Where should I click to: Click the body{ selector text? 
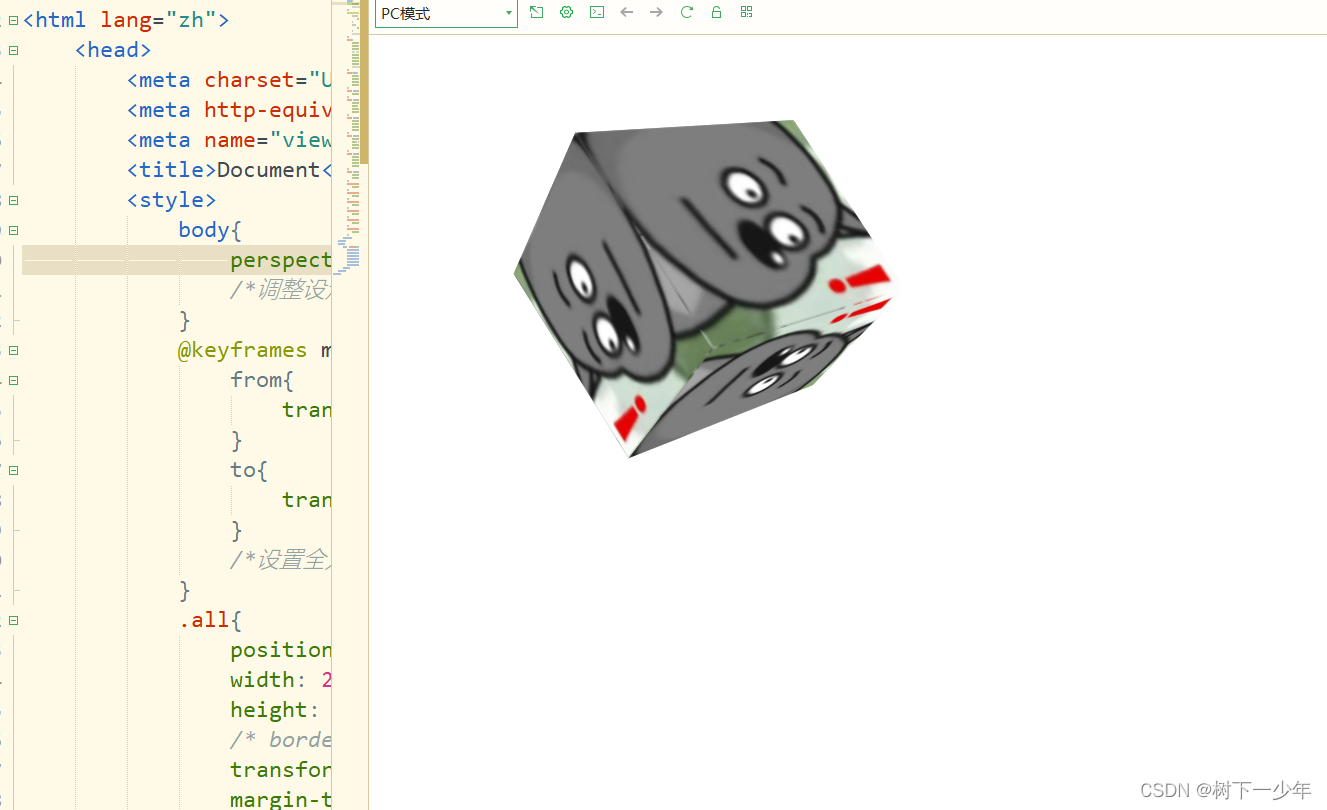211,230
